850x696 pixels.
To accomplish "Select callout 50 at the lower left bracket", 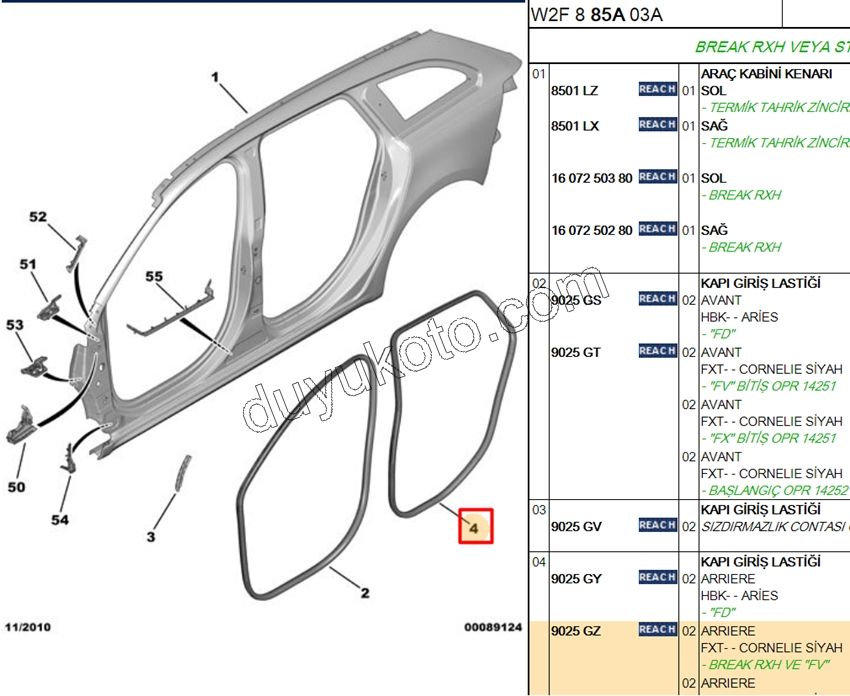I will tap(18, 487).
